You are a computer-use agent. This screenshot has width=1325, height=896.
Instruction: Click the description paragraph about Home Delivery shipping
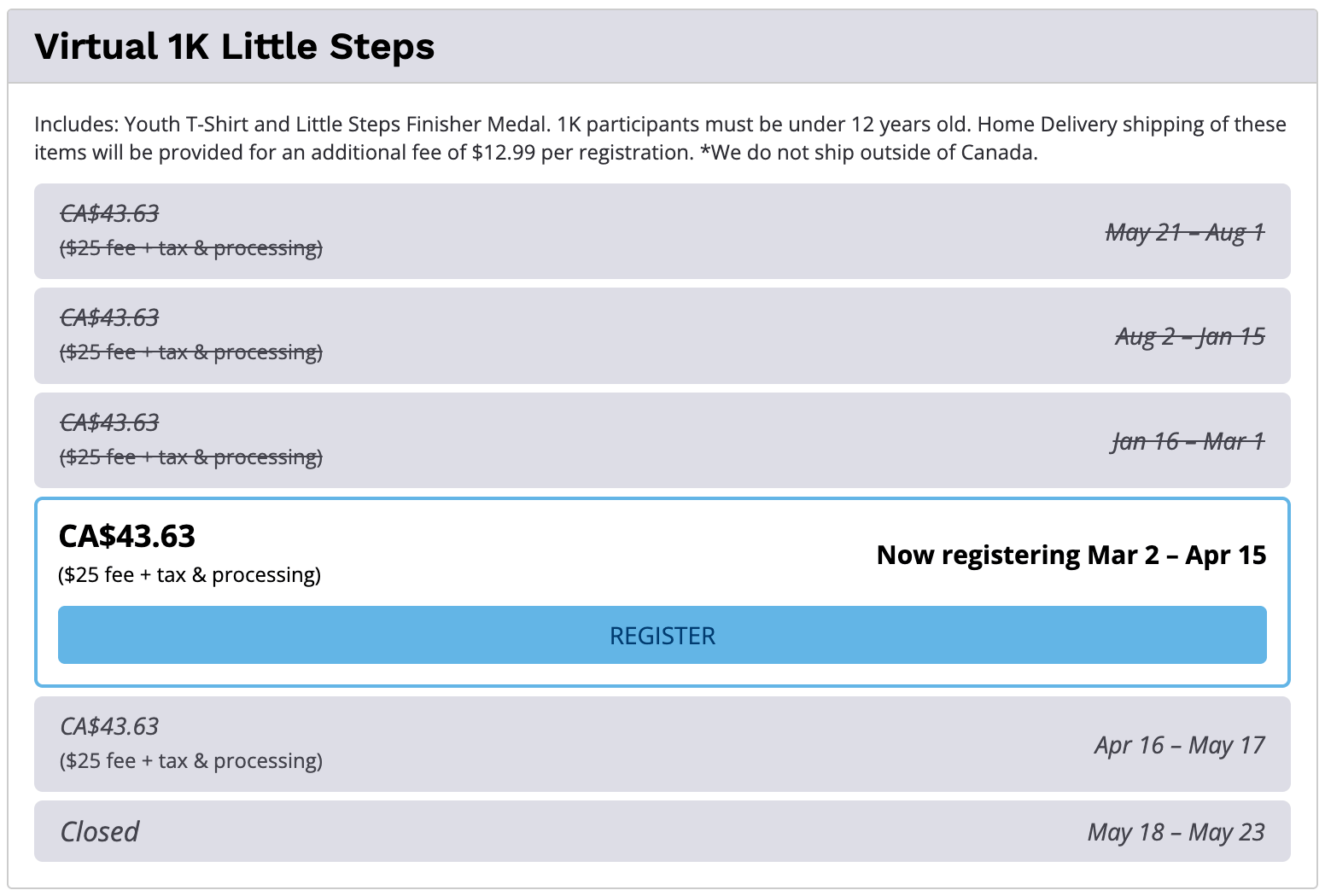pos(659,138)
